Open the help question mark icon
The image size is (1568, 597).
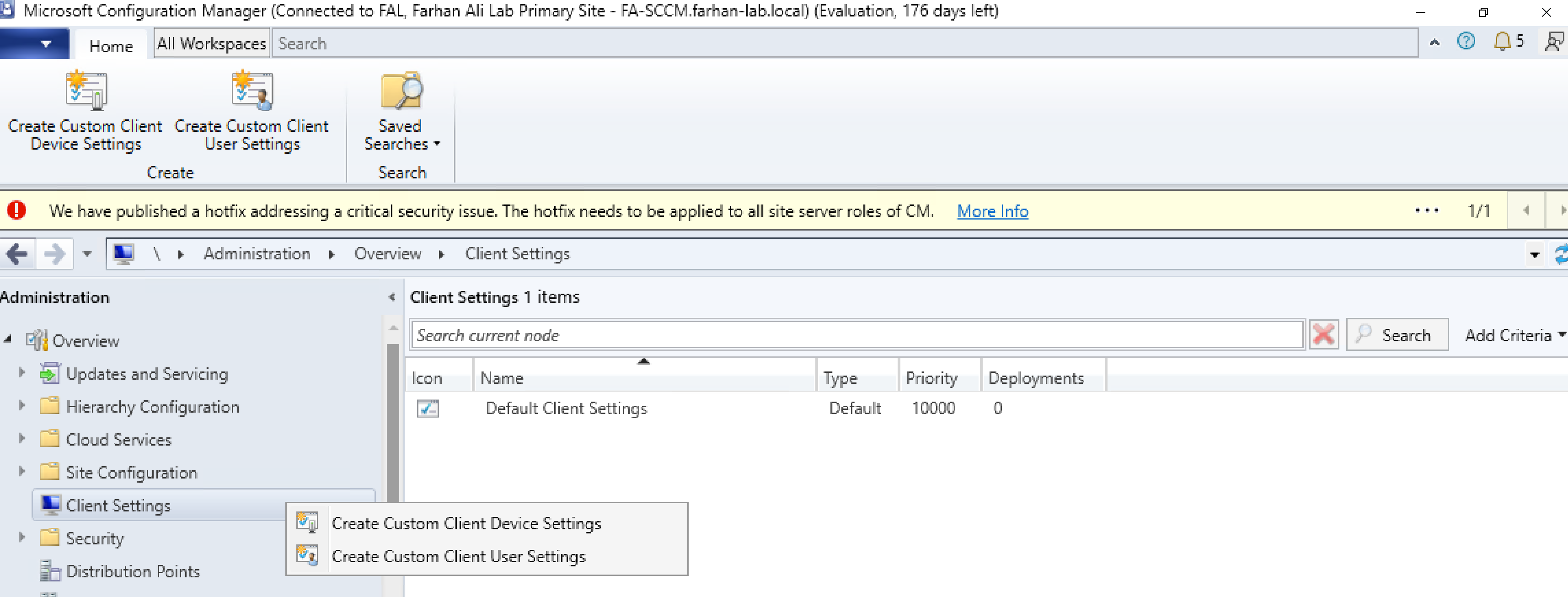1466,42
